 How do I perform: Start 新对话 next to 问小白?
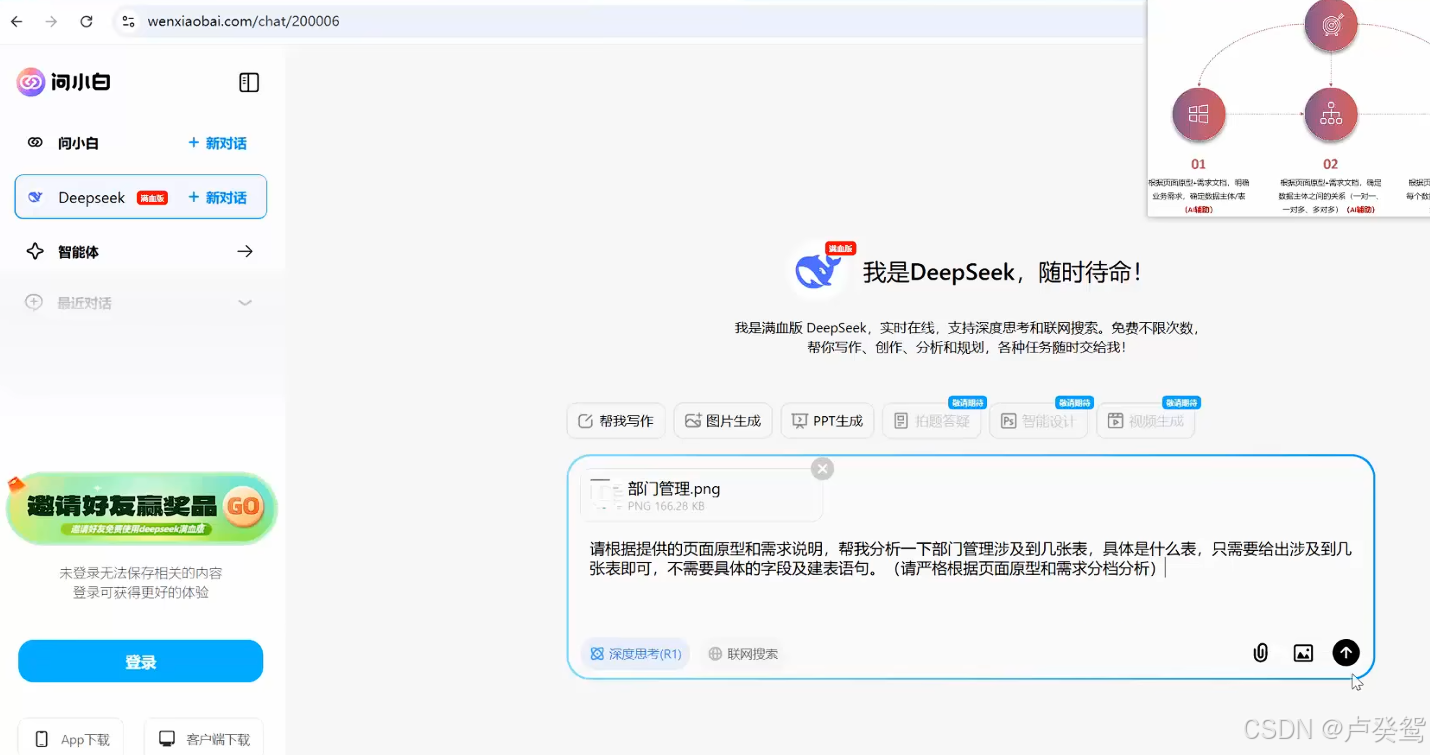tap(217, 143)
